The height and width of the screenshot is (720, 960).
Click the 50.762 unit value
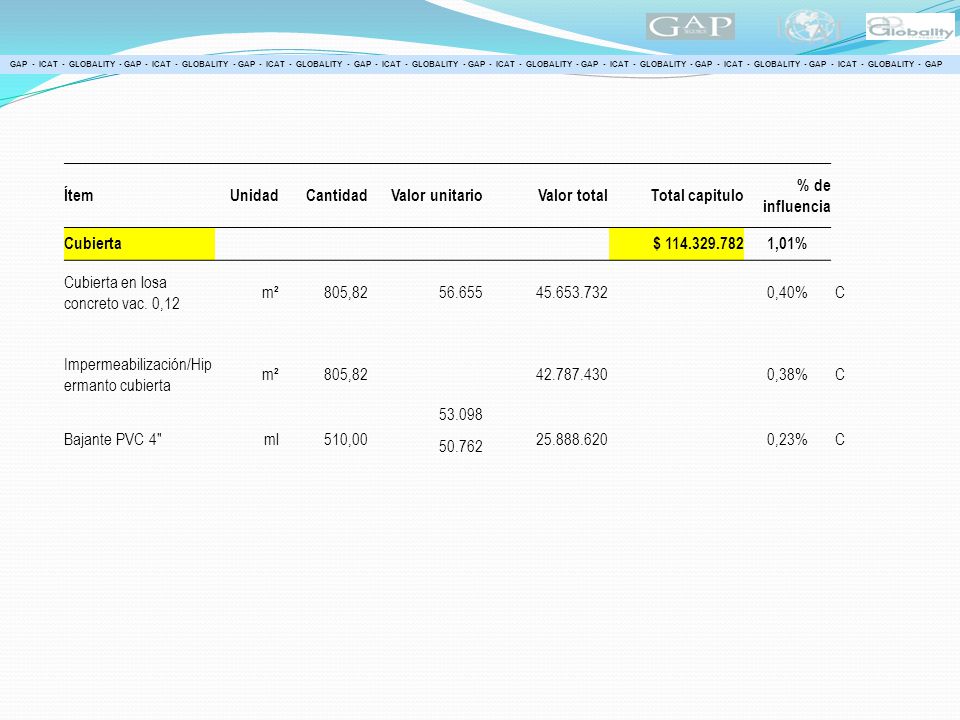tap(460, 446)
